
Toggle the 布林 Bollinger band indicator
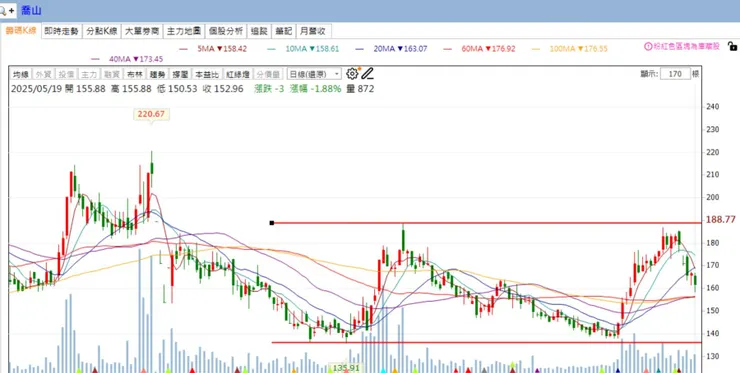click(x=134, y=74)
